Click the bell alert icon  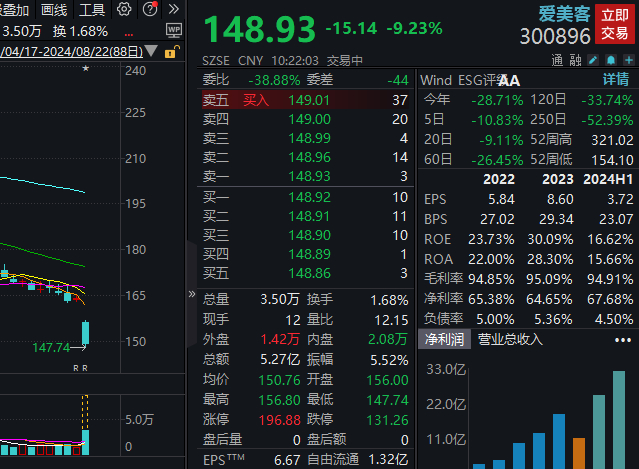click(x=611, y=60)
